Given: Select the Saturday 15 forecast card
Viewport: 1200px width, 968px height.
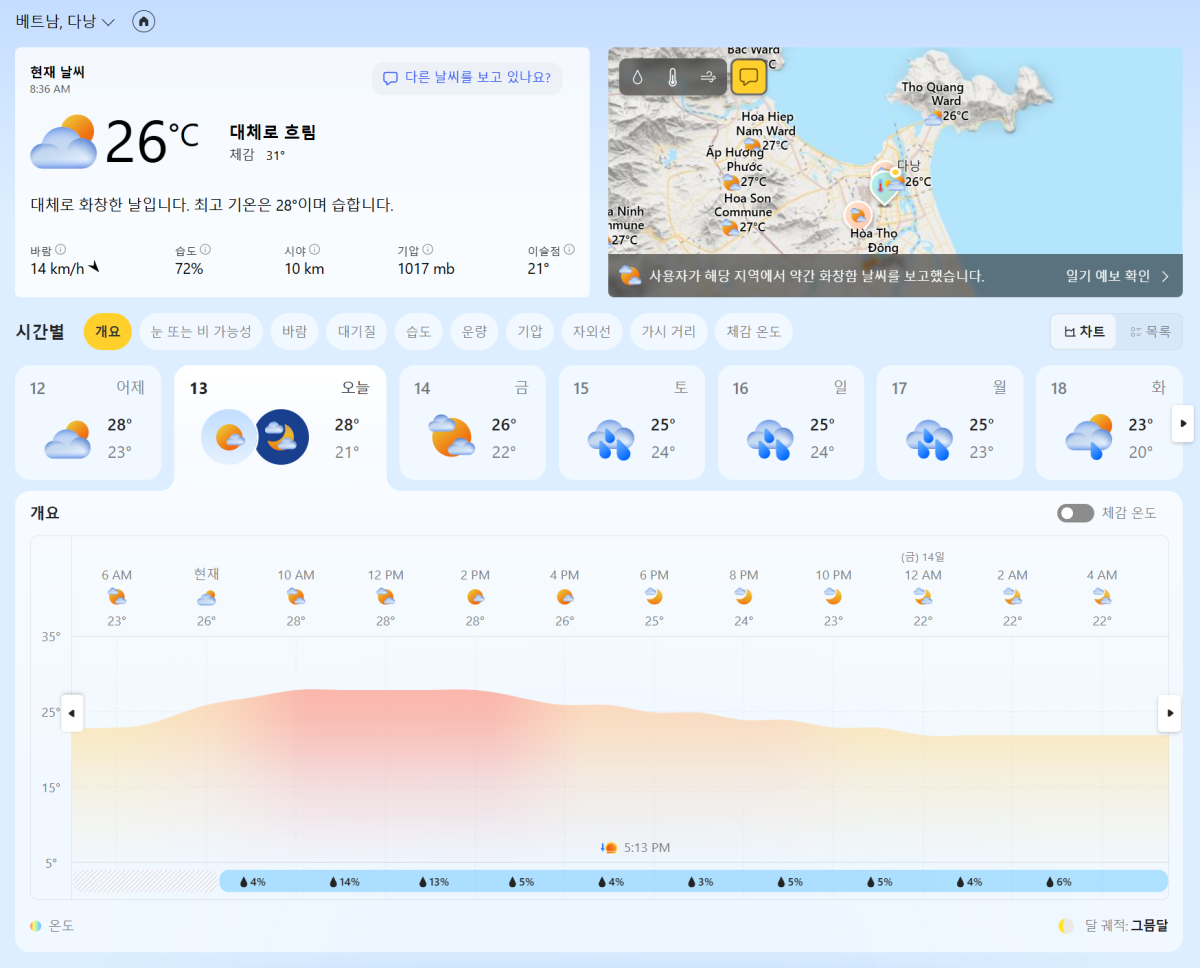Looking at the screenshot, I should pos(631,422).
